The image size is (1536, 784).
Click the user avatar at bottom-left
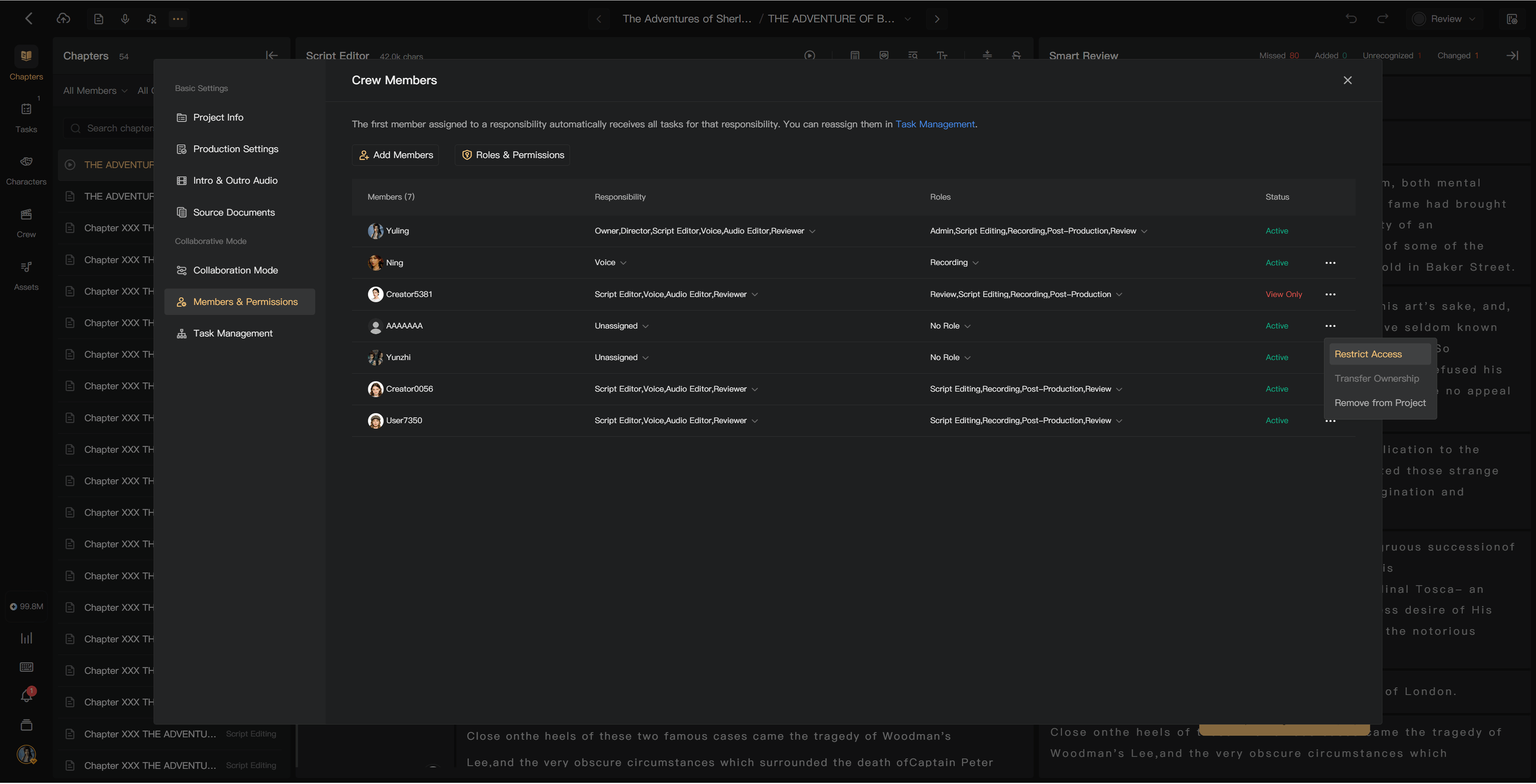point(26,754)
